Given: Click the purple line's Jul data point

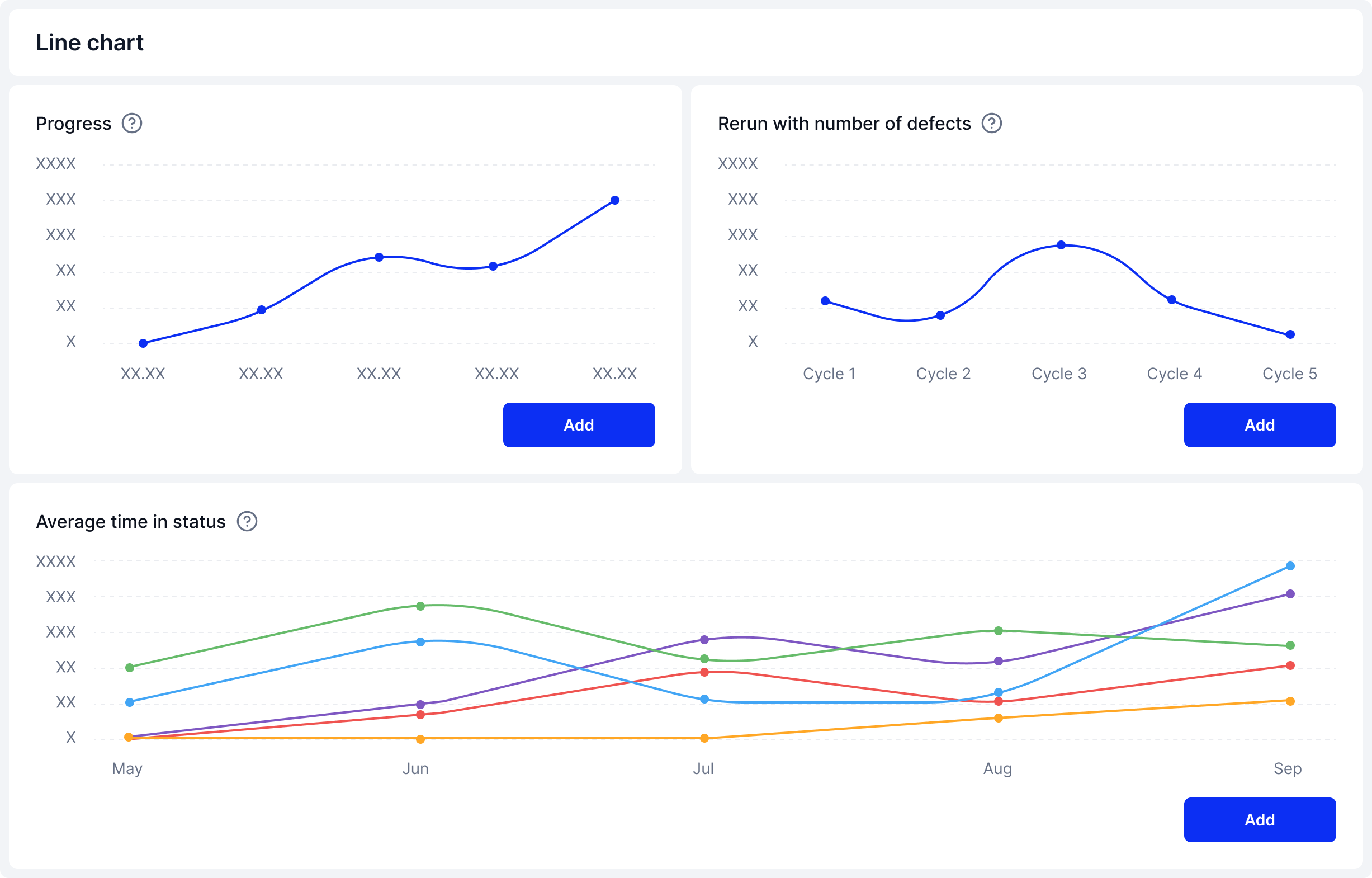Looking at the screenshot, I should click(x=704, y=640).
